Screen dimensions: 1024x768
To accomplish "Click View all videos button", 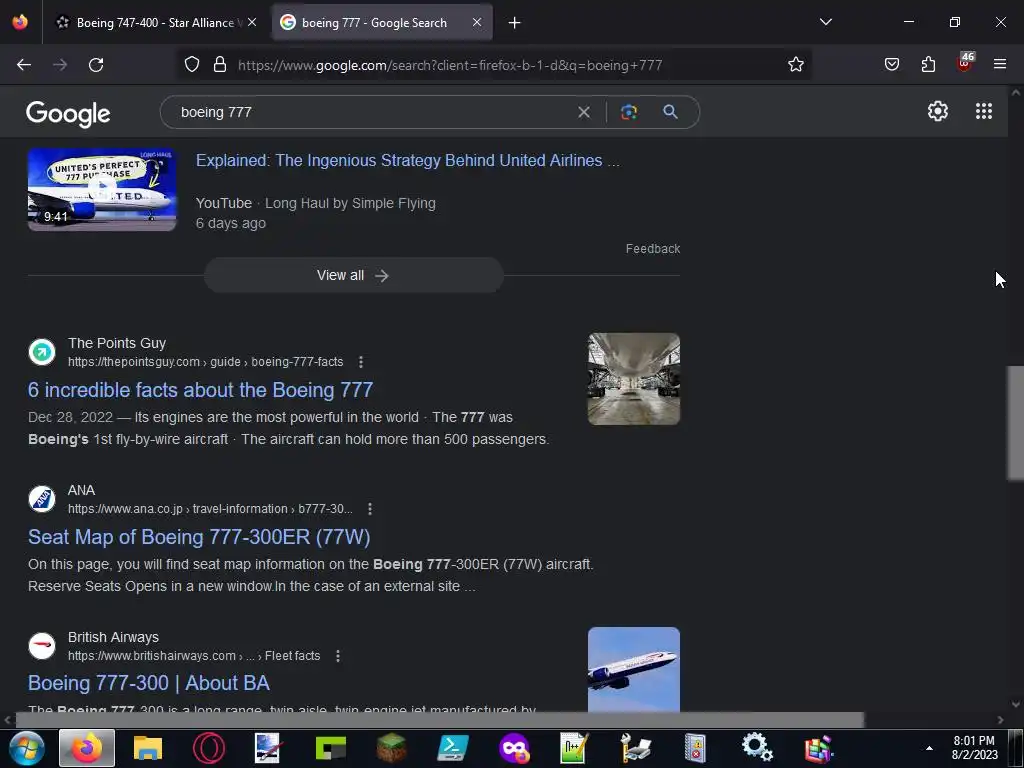I will click(x=353, y=276).
